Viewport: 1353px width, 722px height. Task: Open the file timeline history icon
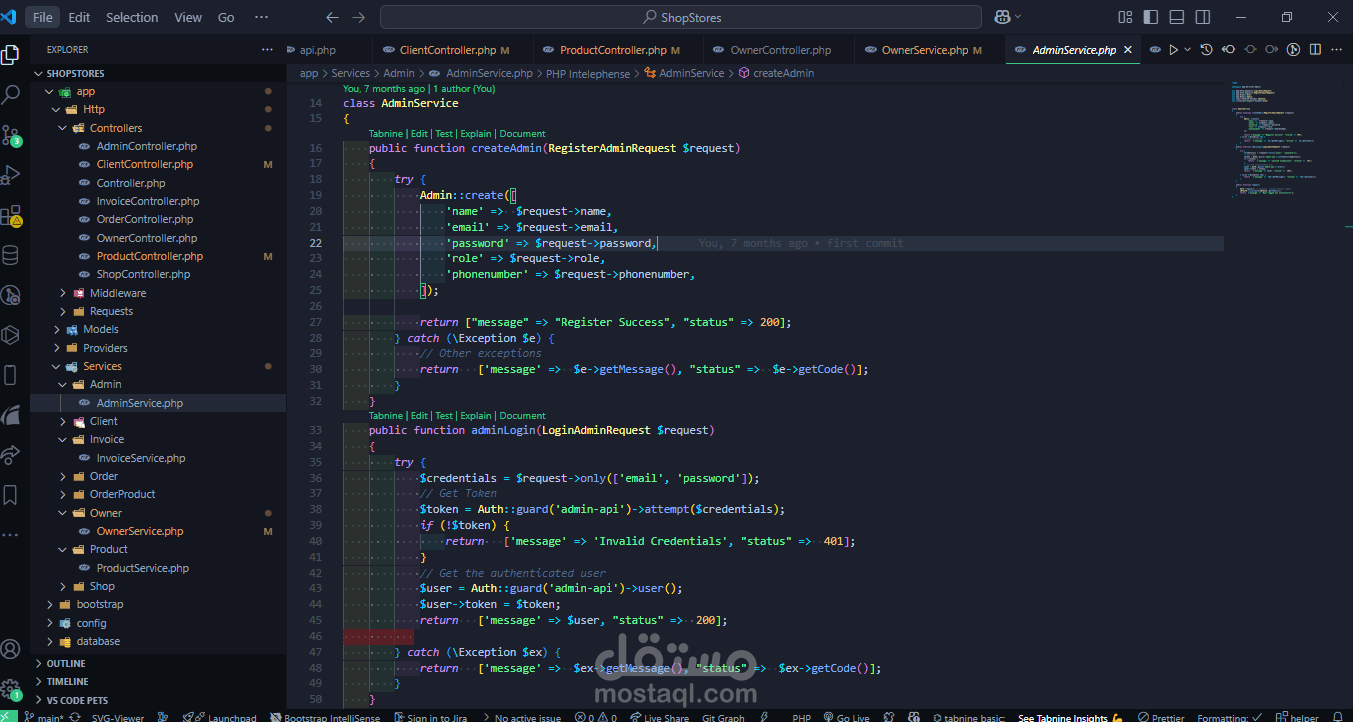[1206, 49]
